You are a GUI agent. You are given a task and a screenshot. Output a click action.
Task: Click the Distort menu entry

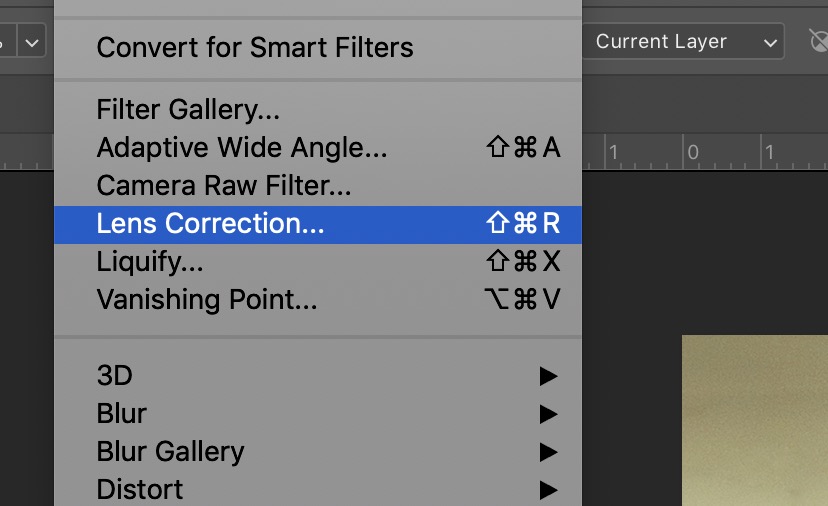pos(140,490)
